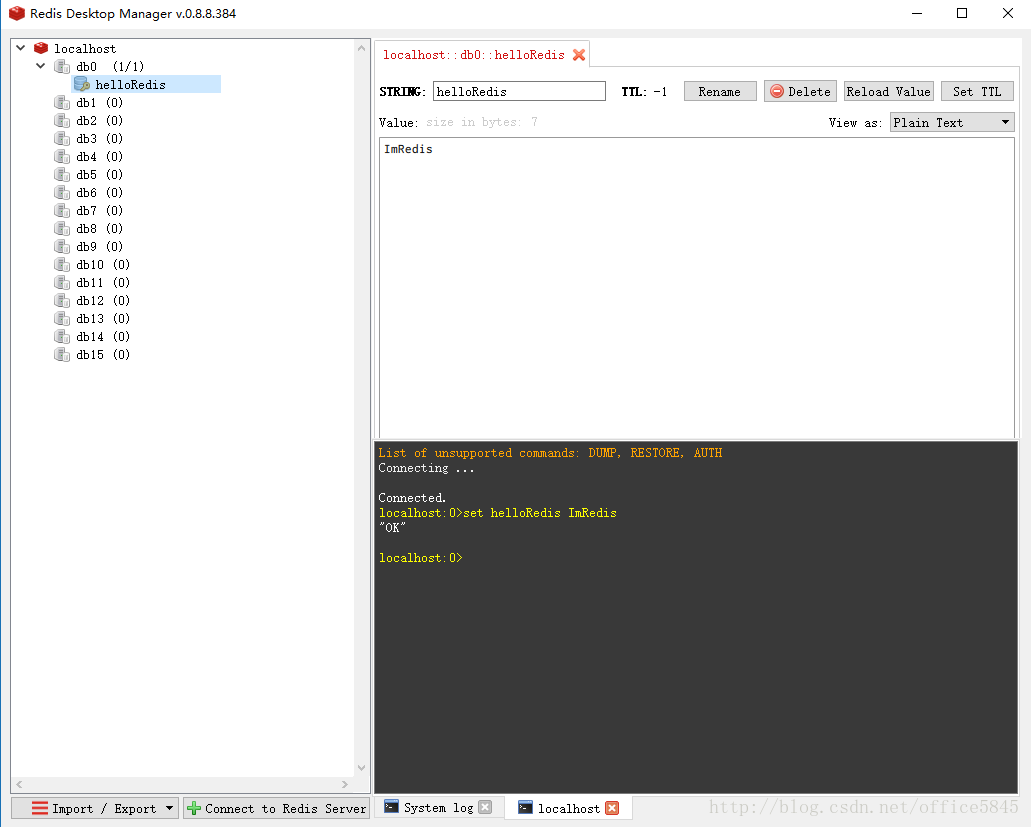
Task: Minimize the Redis Desktop Manager window
Action: coord(917,13)
